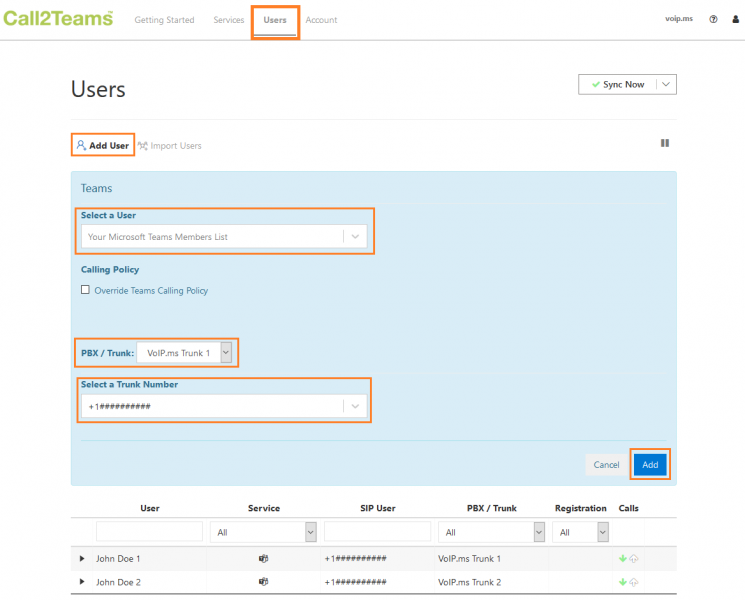Click SIP user number of John Doe 1

(x=355, y=559)
